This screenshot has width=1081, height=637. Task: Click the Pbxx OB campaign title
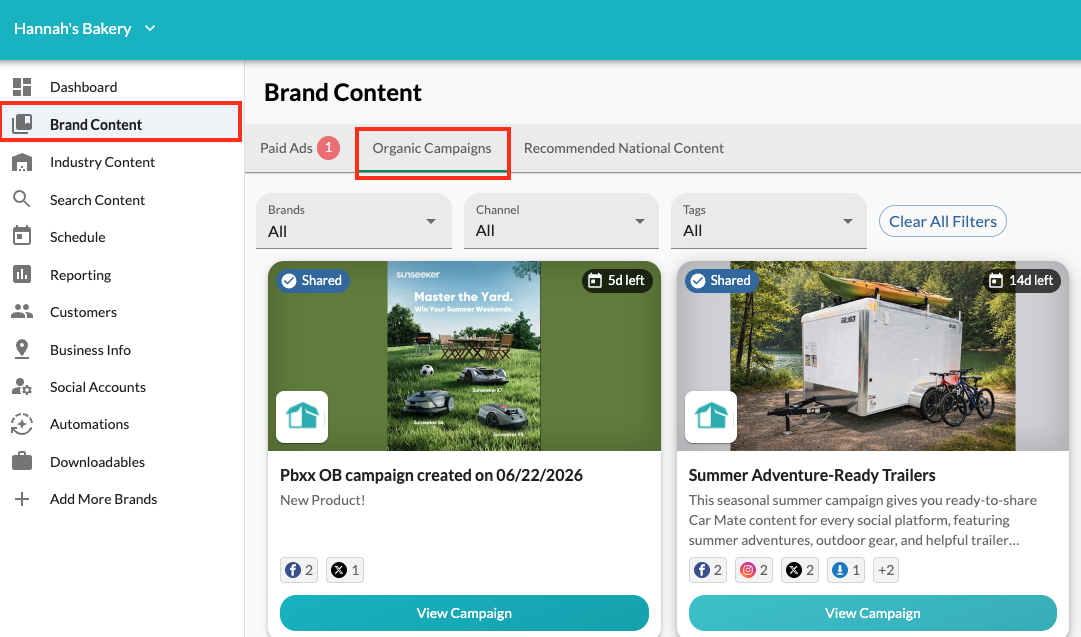tap(431, 475)
